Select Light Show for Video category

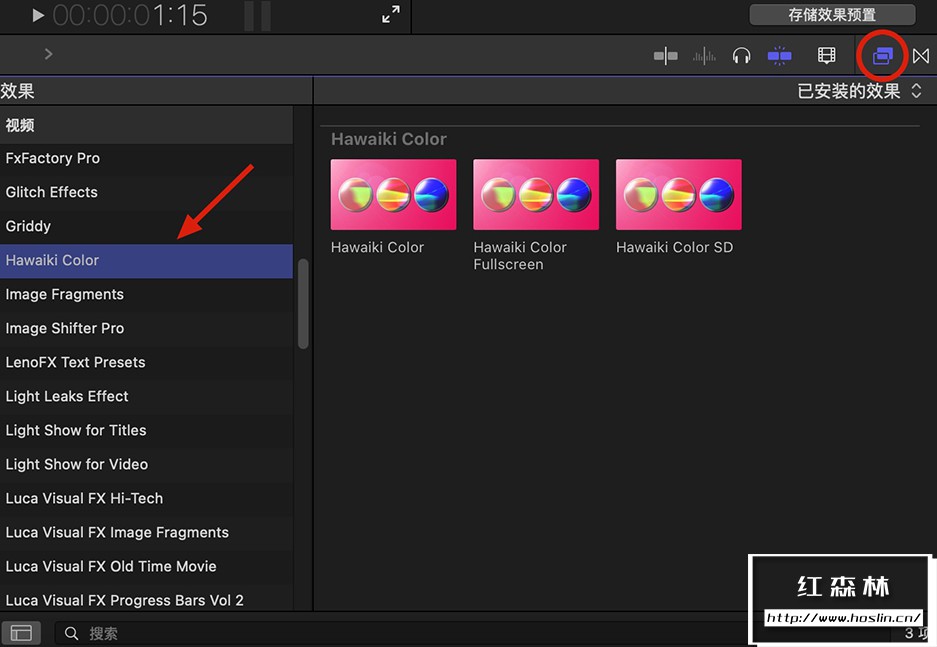pos(146,465)
